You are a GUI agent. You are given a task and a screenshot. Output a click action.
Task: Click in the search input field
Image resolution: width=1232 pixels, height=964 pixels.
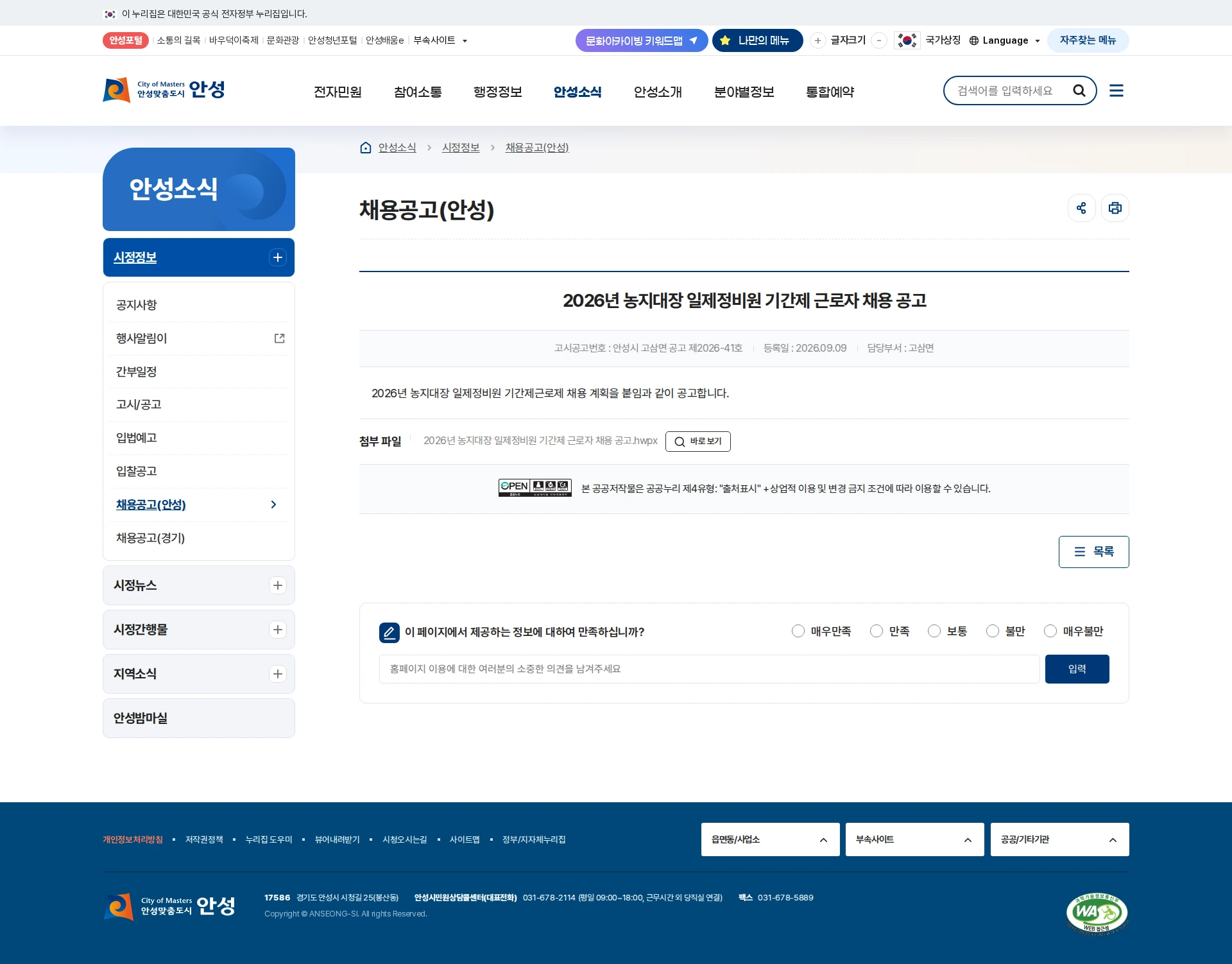tap(1006, 90)
